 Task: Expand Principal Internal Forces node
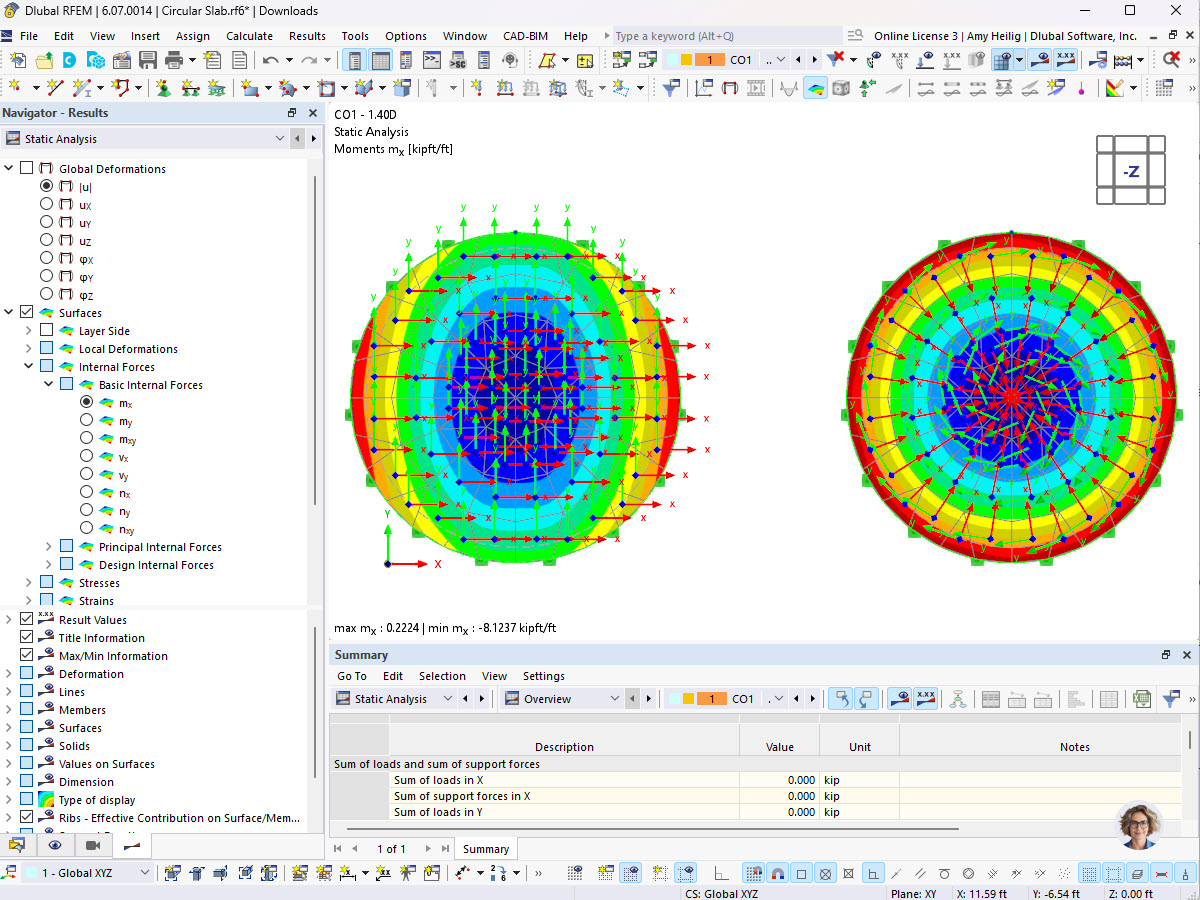point(48,547)
